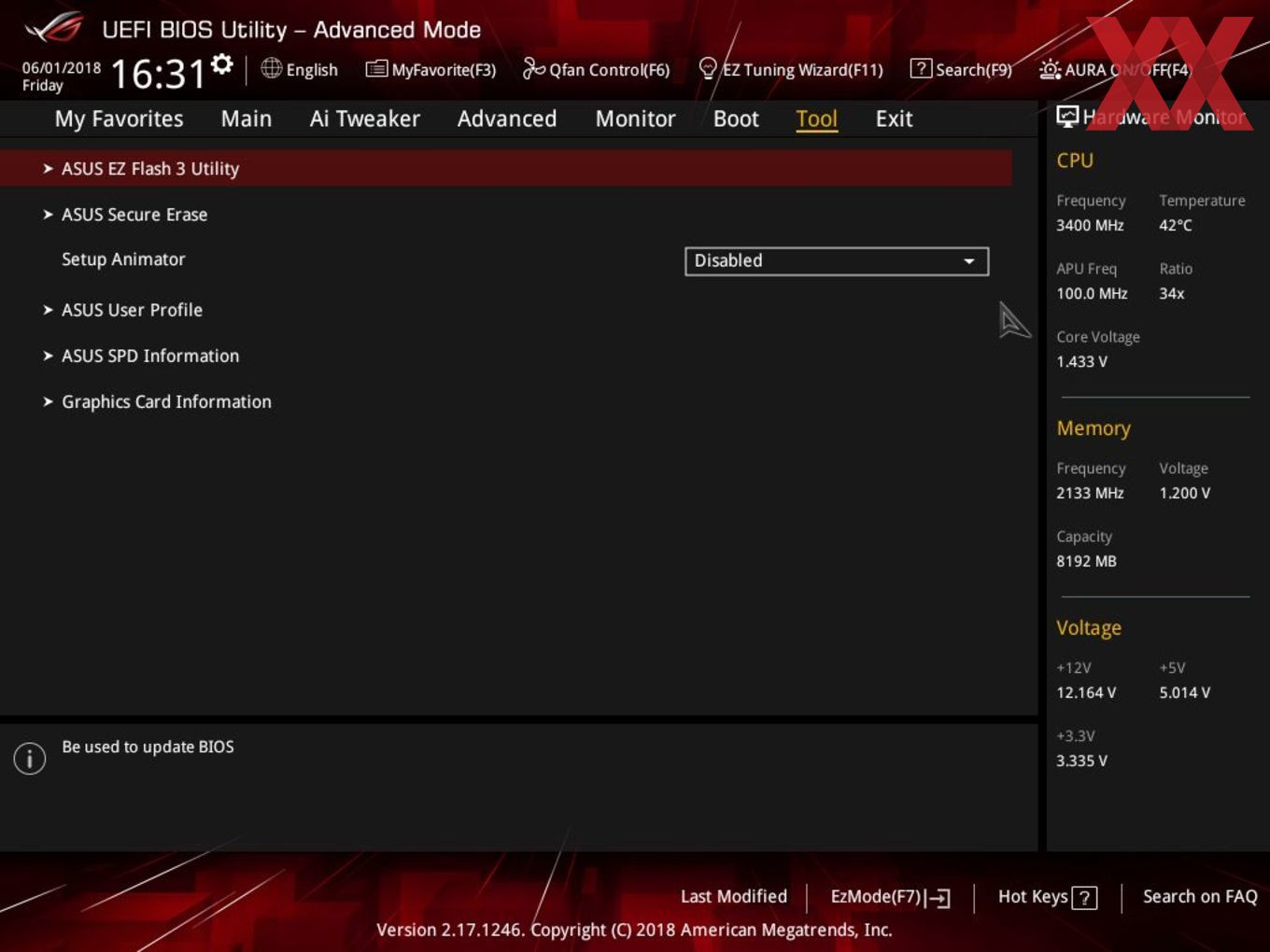Start EZ Tuning Wizard(F11)
The image size is (1270, 952).
click(802, 70)
